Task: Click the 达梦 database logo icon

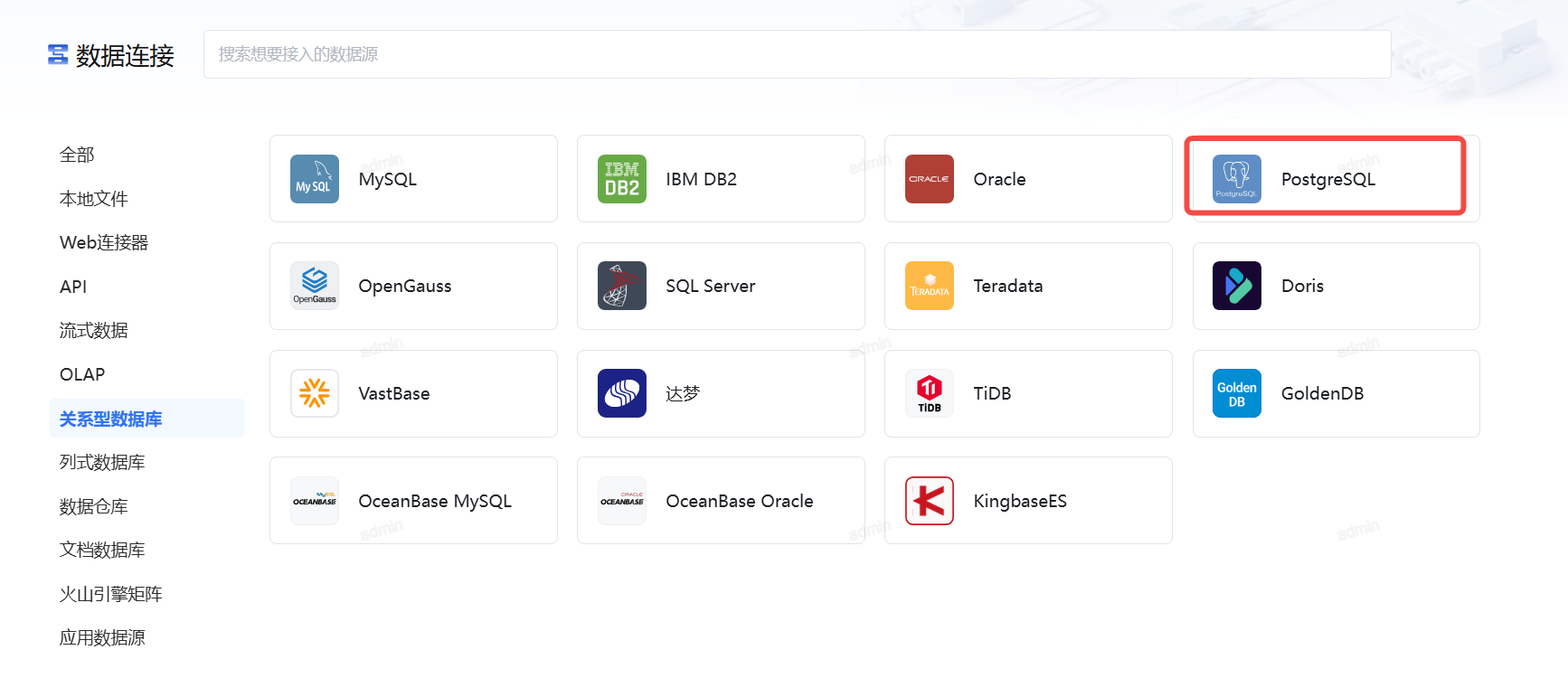Action: tap(622, 393)
